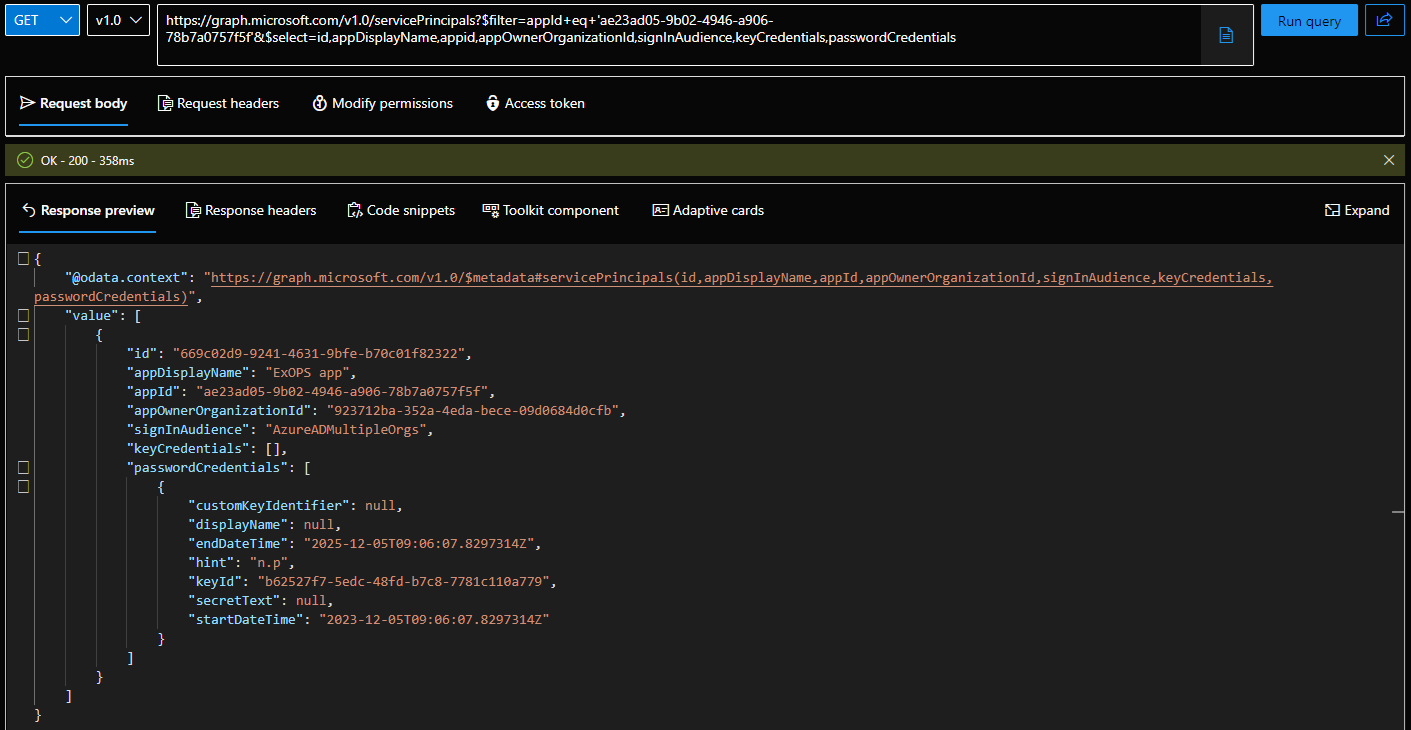Show the Adaptive cards tab

(707, 210)
